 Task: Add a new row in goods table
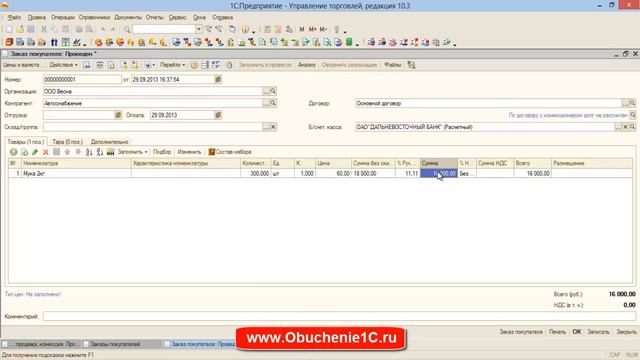tap(13, 152)
